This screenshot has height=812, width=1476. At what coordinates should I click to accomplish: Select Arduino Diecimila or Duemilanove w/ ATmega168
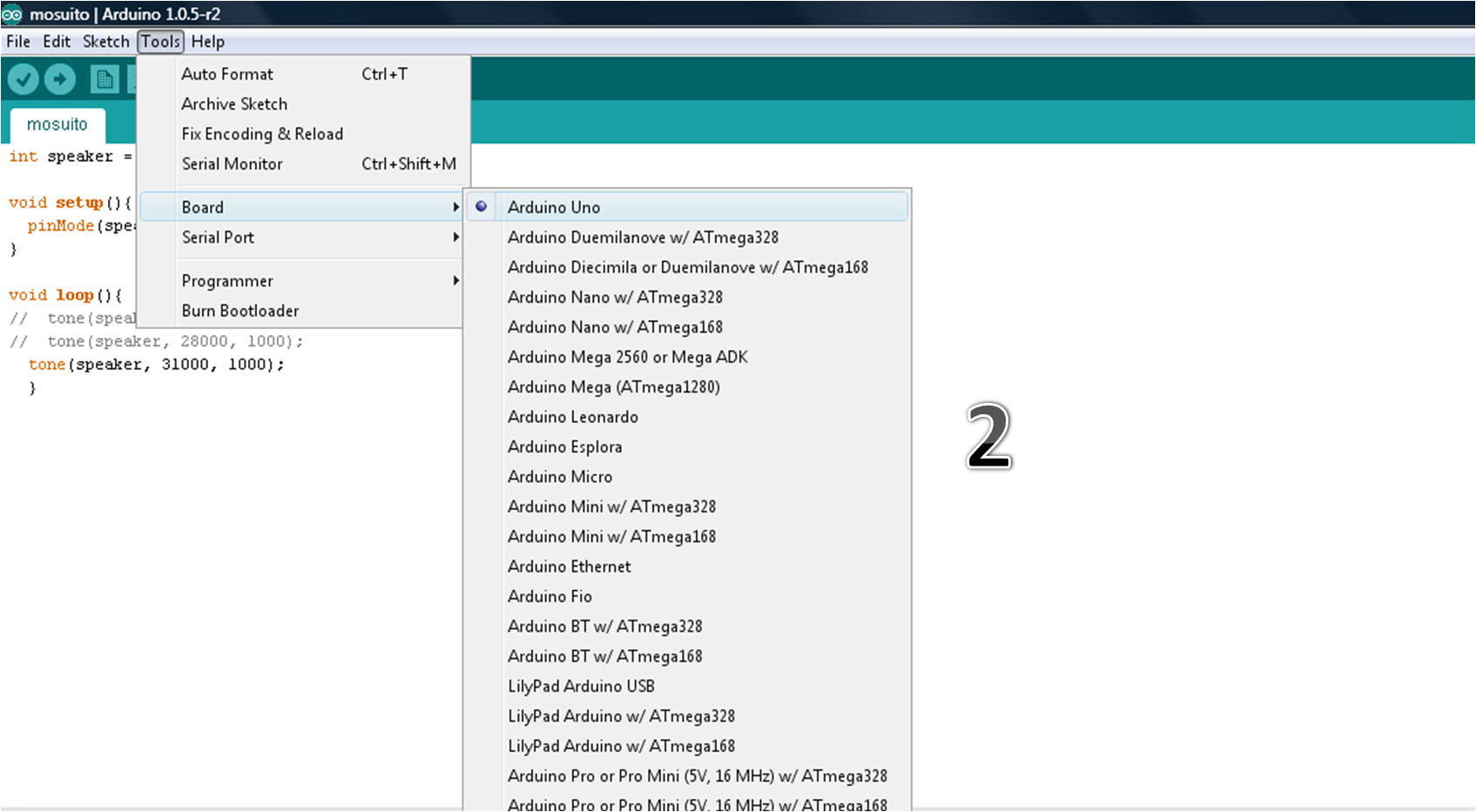[x=688, y=267]
